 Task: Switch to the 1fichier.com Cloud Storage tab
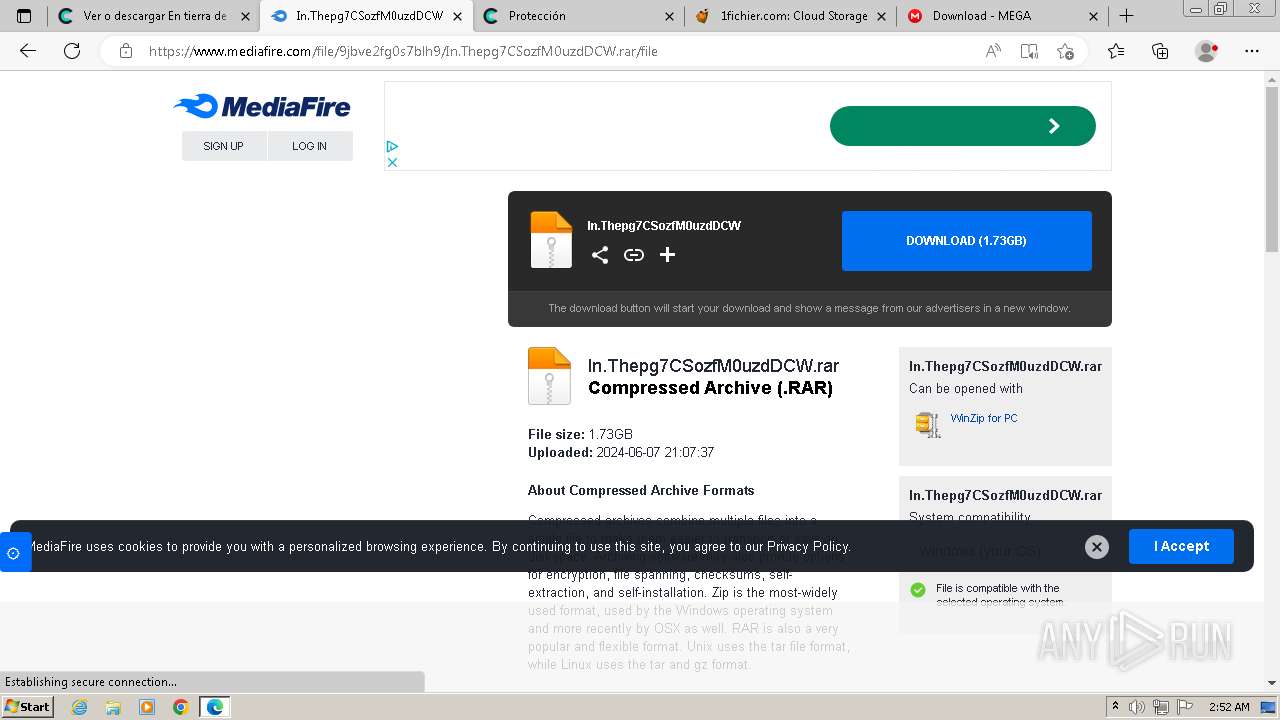791,16
